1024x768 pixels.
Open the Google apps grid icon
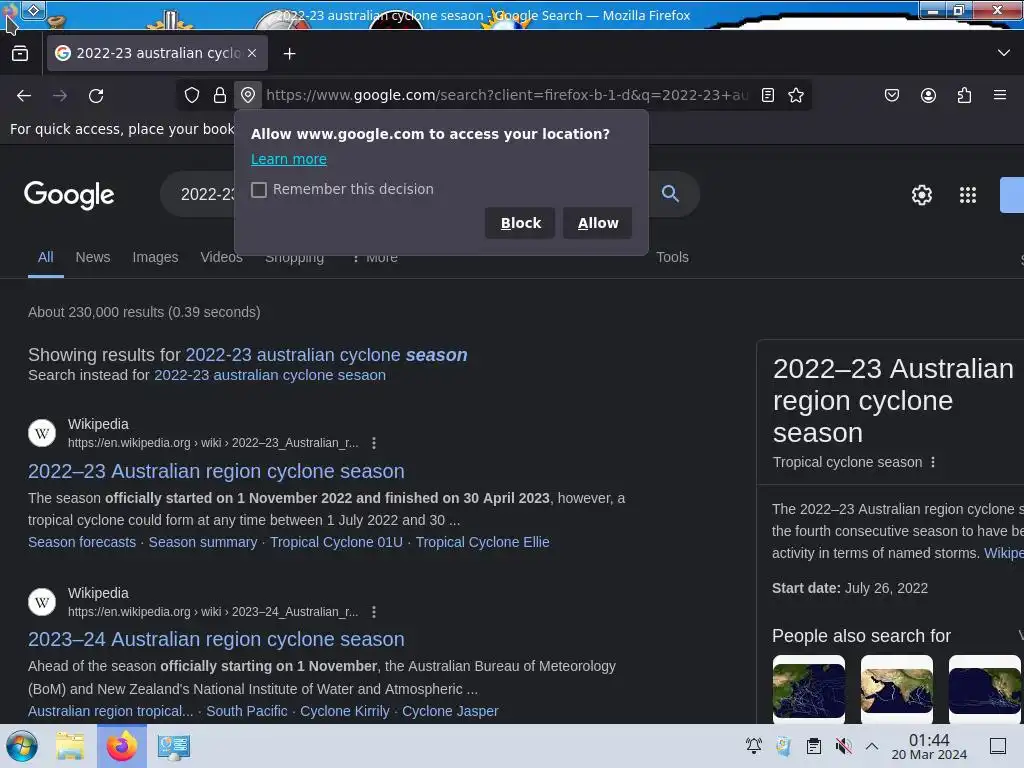[968, 195]
